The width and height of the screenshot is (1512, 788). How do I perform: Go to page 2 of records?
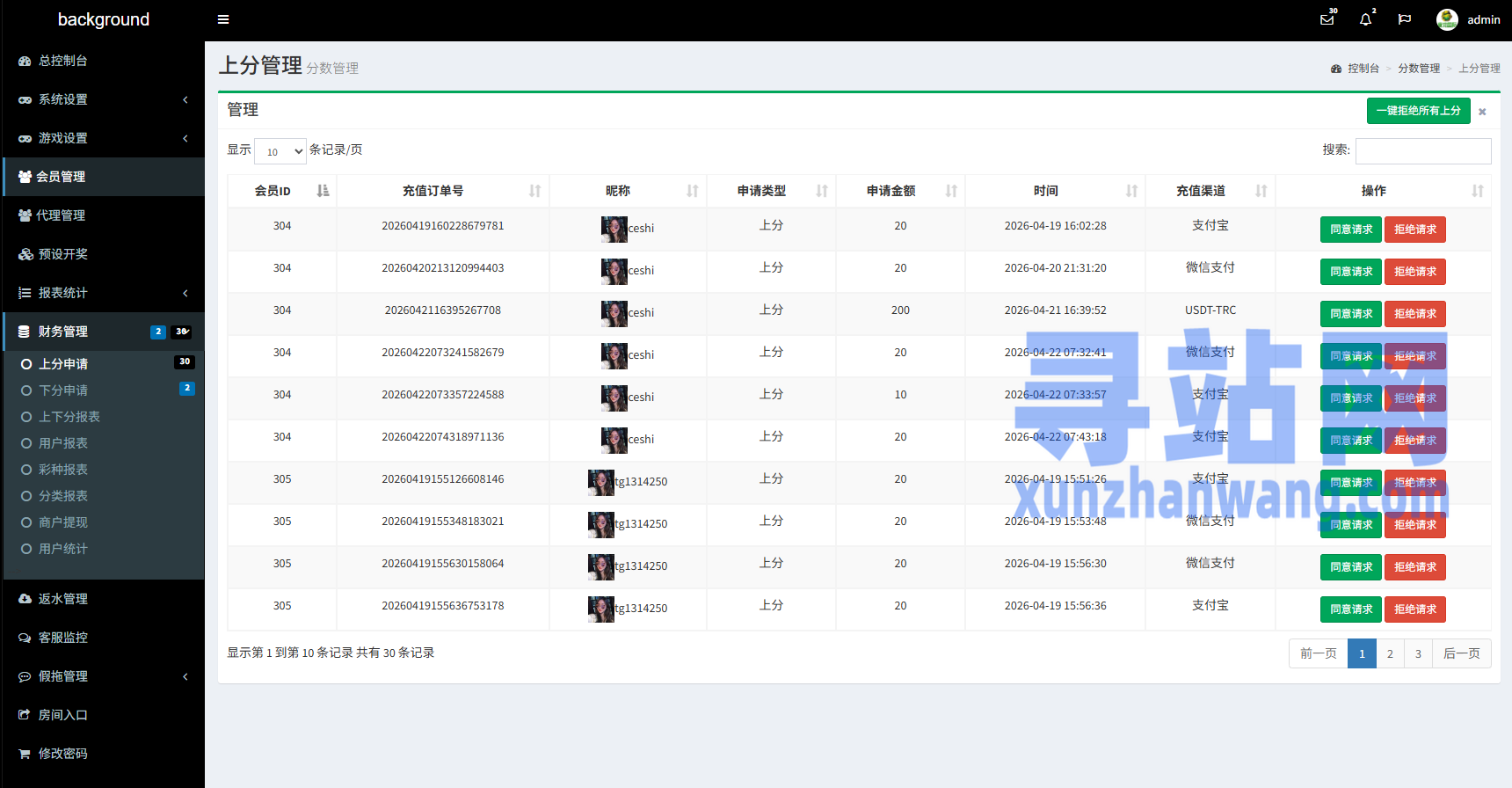pos(1390,653)
